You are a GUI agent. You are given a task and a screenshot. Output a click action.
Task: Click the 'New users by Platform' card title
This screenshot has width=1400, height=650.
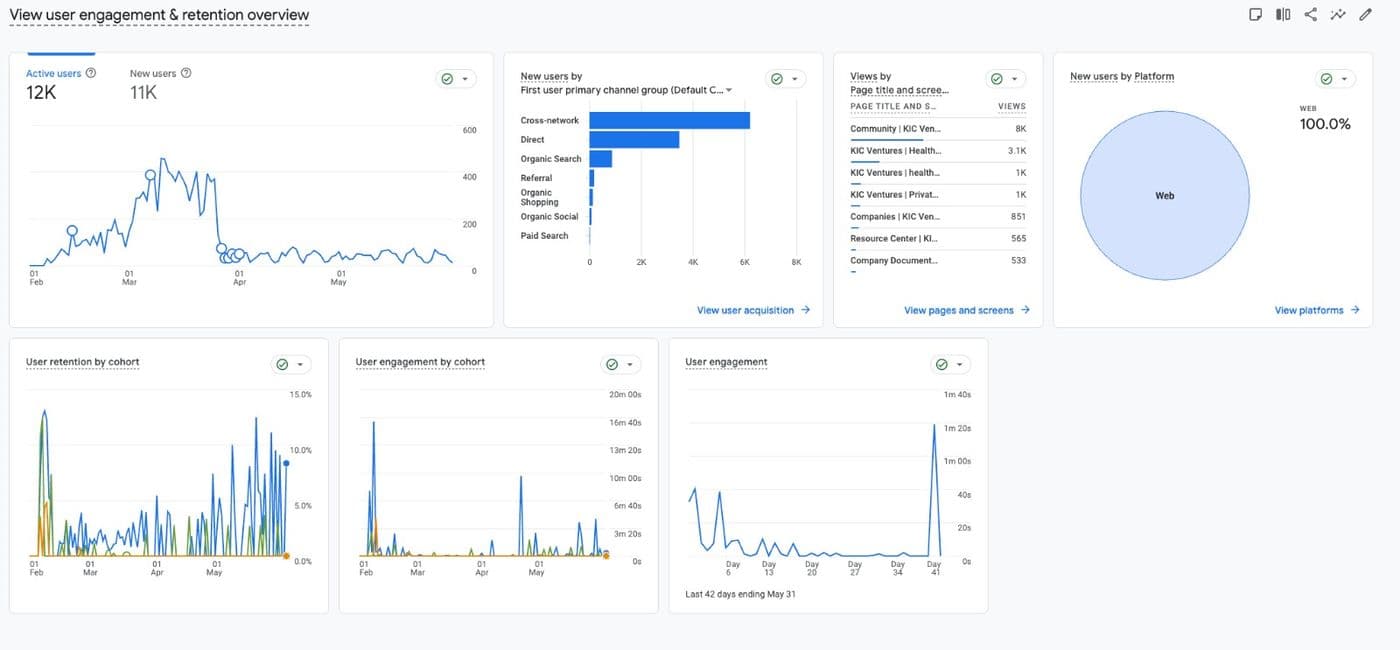[x=1122, y=76]
